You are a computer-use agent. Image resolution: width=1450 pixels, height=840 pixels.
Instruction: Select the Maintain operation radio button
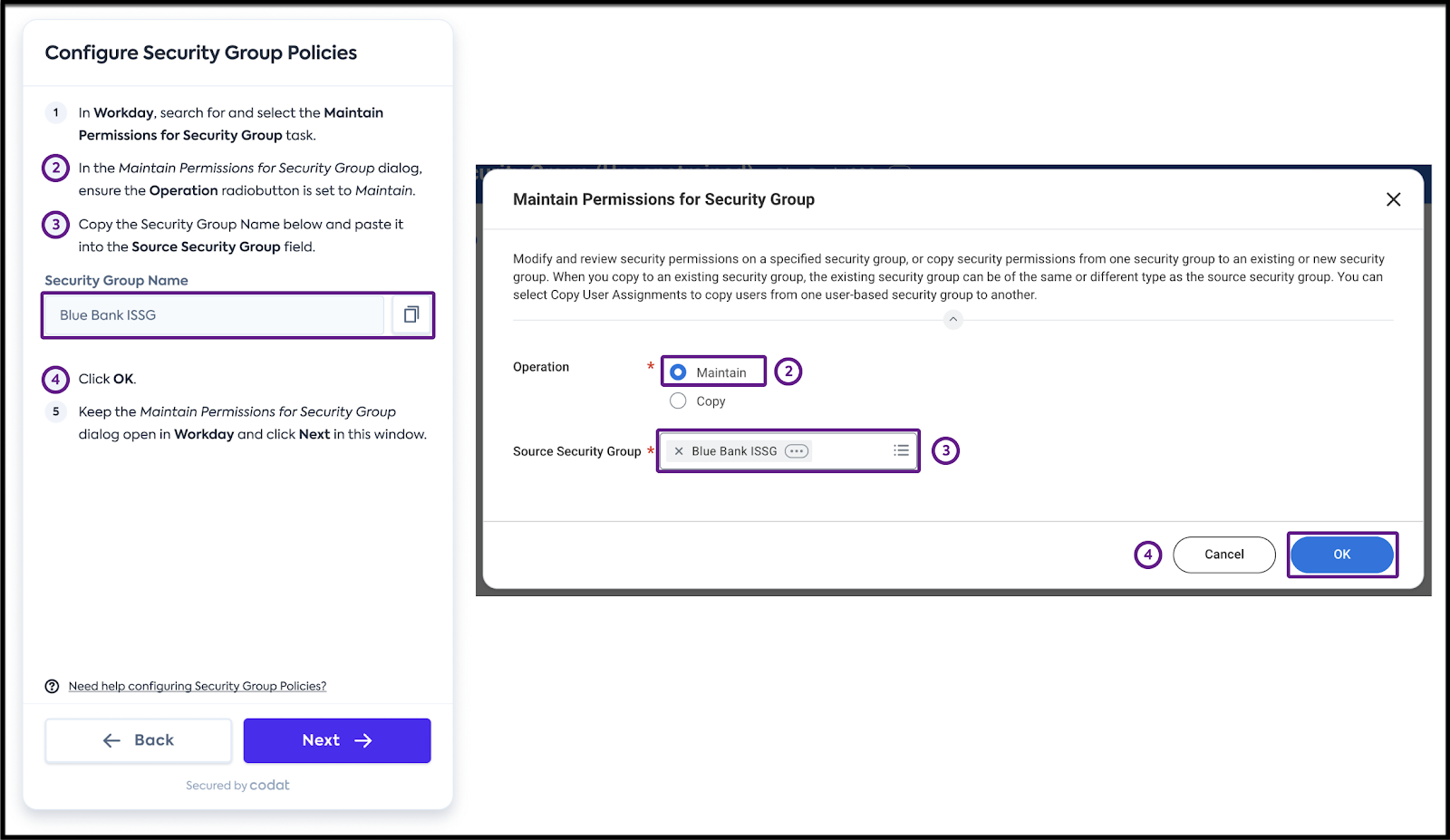coord(678,372)
